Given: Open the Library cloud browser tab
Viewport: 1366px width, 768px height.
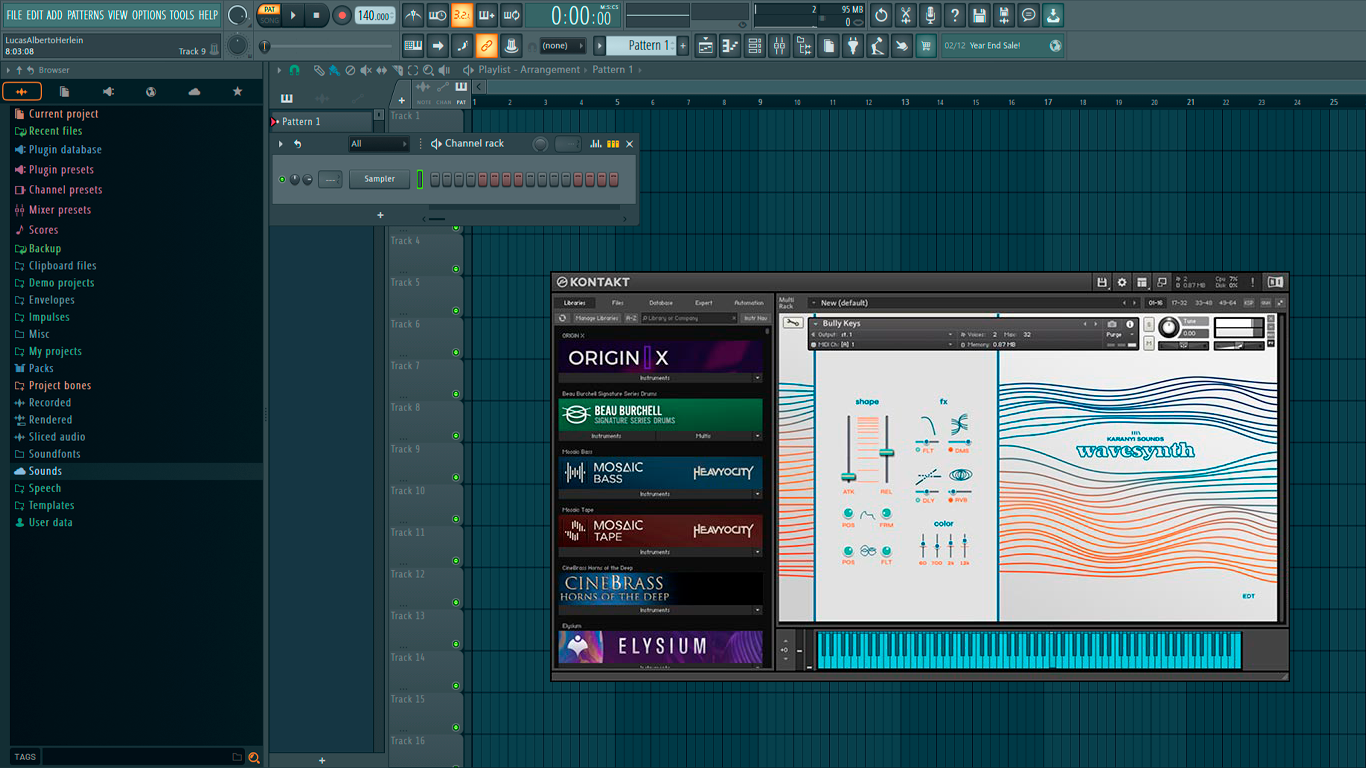Looking at the screenshot, I should click(194, 92).
